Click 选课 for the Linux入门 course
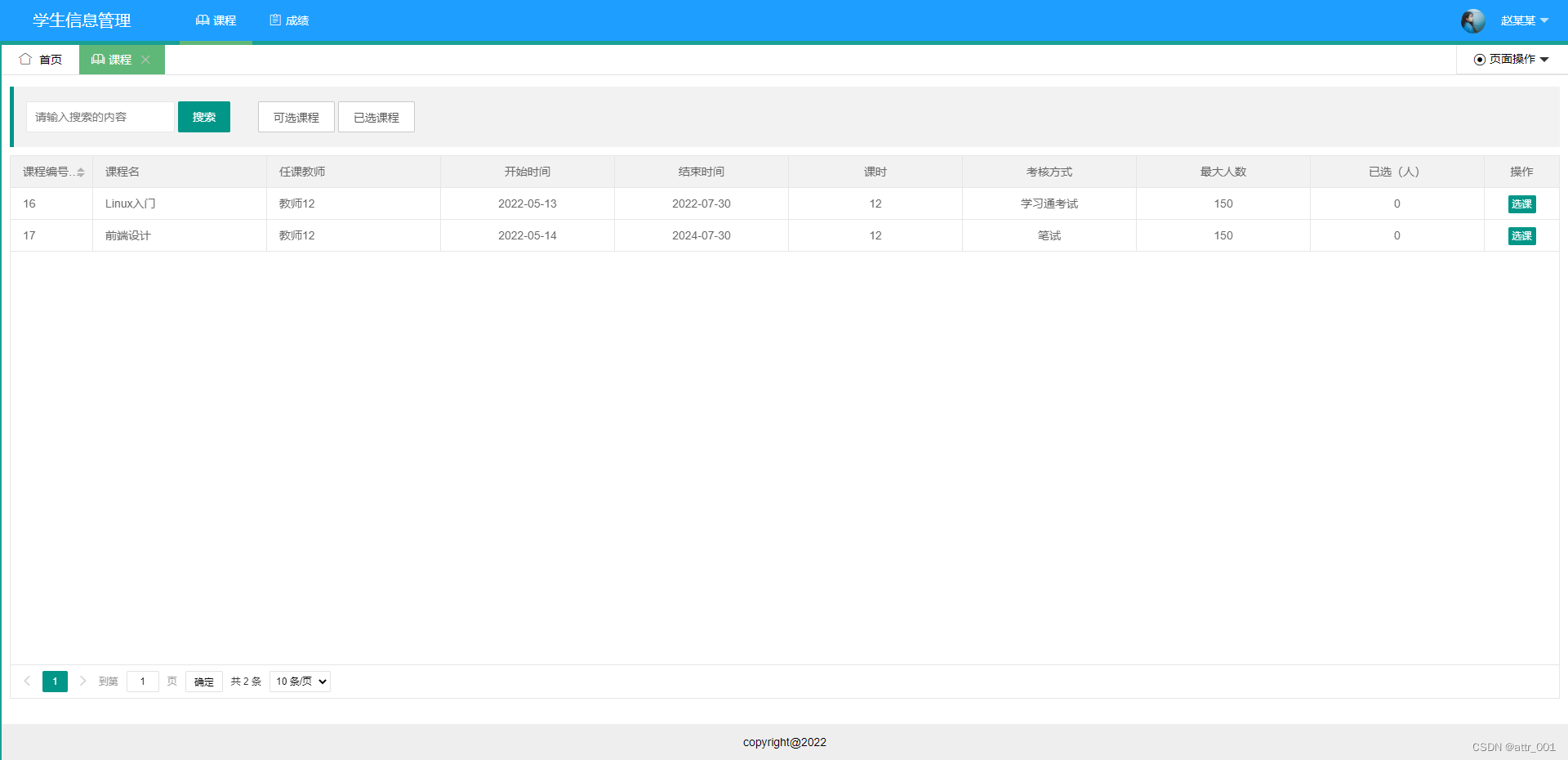The height and width of the screenshot is (760, 1568). (x=1521, y=203)
